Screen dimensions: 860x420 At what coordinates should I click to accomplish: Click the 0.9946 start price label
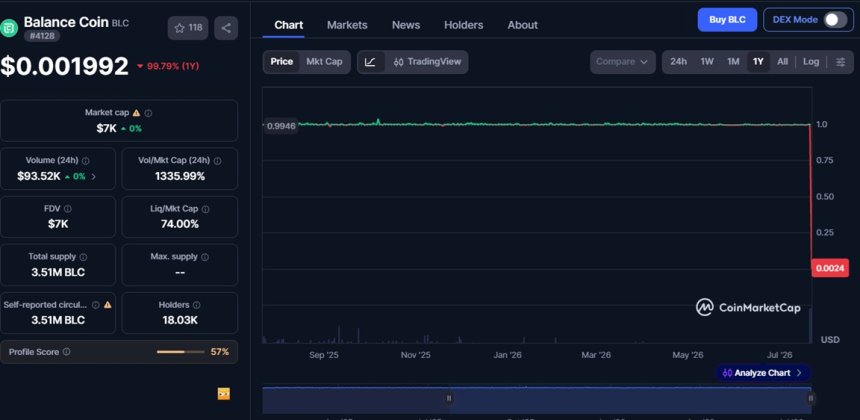tap(281, 126)
